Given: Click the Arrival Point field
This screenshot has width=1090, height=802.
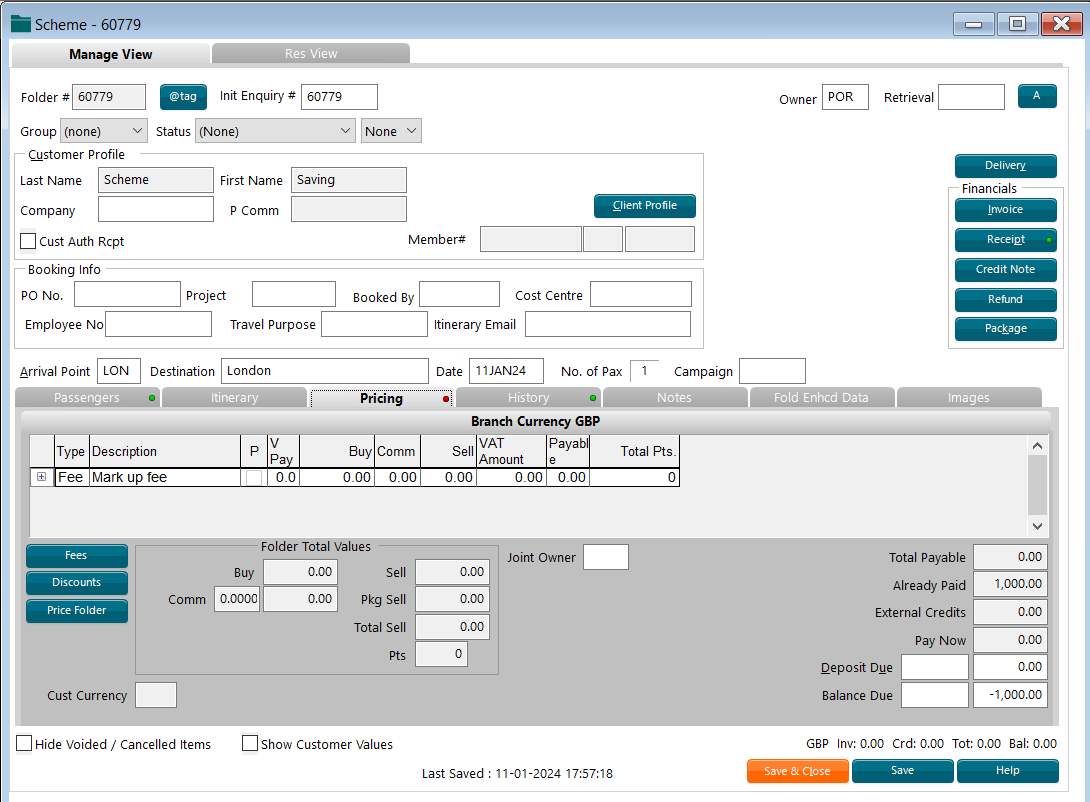Looking at the screenshot, I should (119, 371).
